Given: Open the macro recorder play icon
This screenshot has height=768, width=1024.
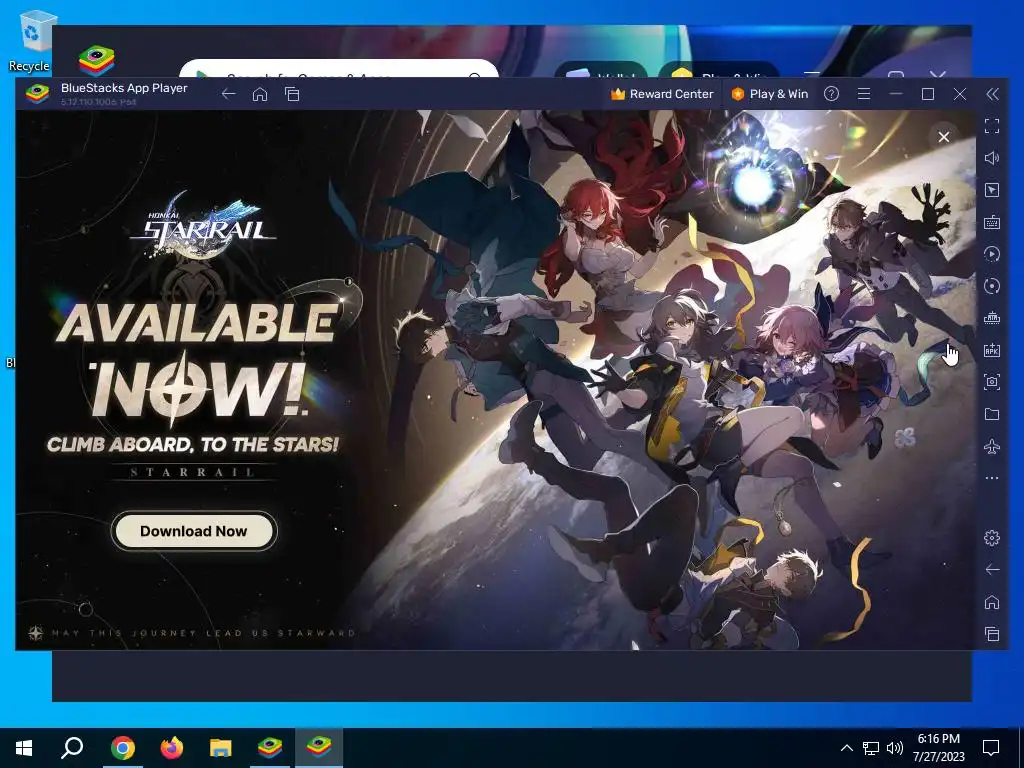Looking at the screenshot, I should click(992, 254).
